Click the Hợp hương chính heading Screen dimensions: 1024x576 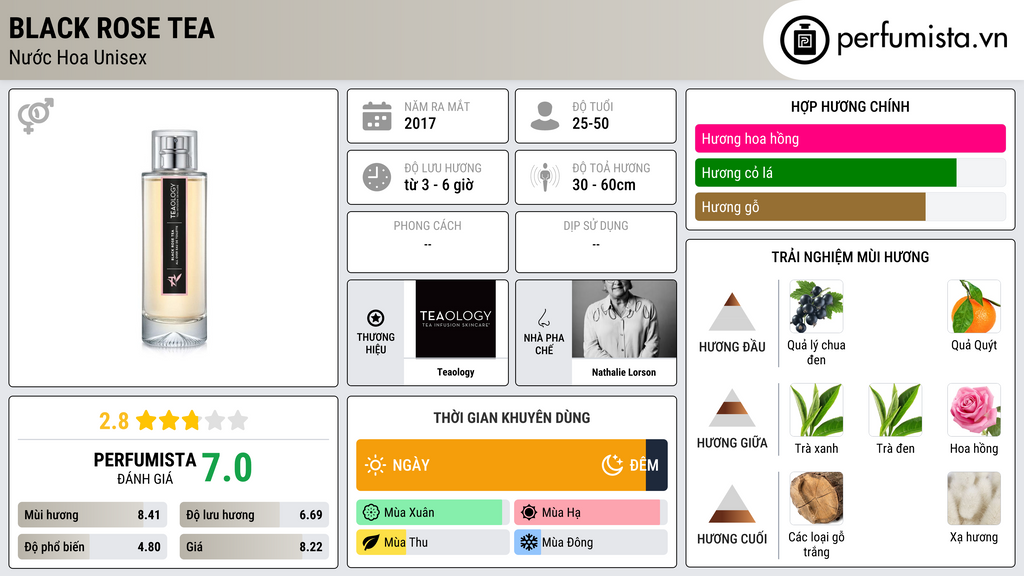pos(850,106)
